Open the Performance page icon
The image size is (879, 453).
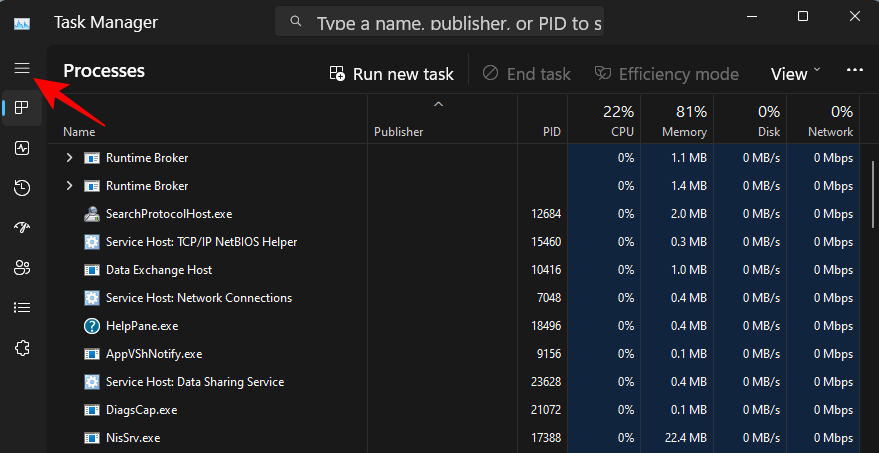click(22, 148)
